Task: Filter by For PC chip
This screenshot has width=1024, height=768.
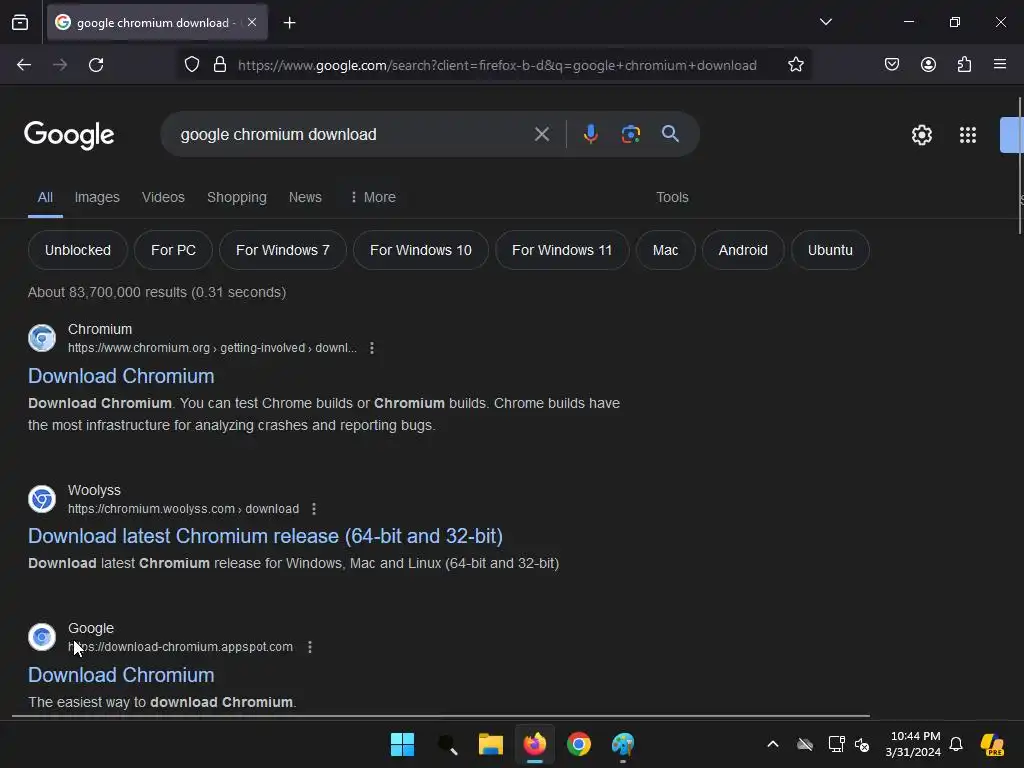Action: [x=173, y=250]
